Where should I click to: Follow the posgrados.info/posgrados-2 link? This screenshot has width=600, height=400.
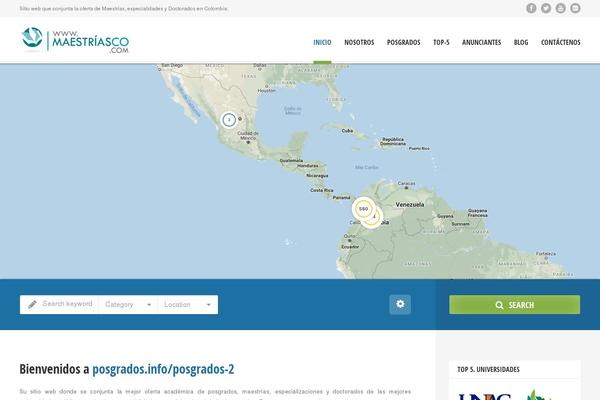click(x=163, y=369)
